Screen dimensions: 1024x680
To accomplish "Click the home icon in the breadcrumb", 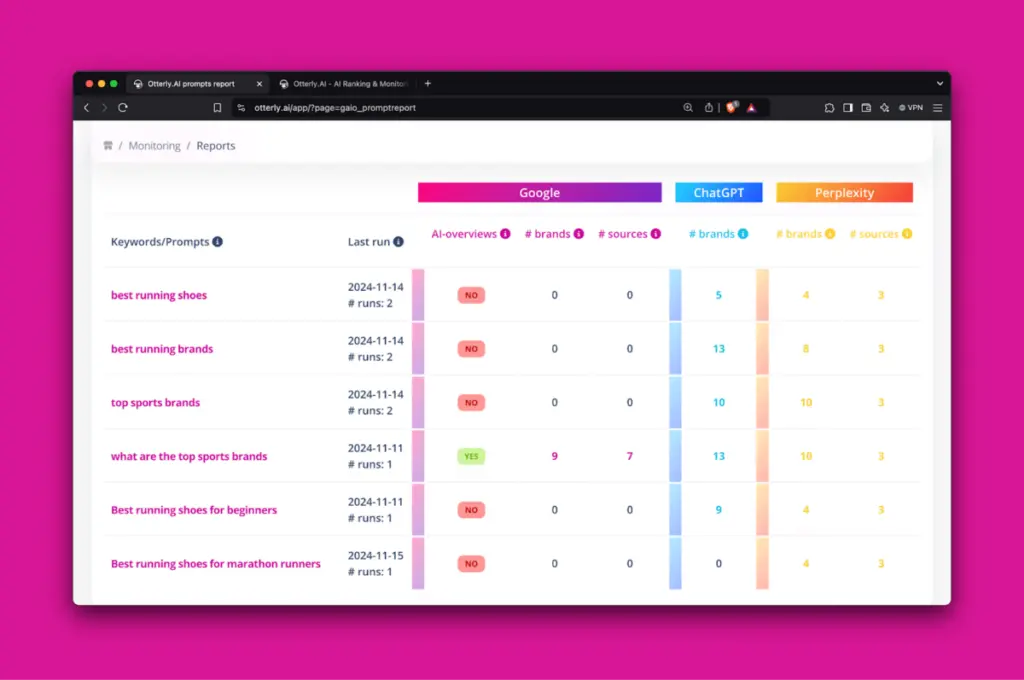I will coord(108,146).
